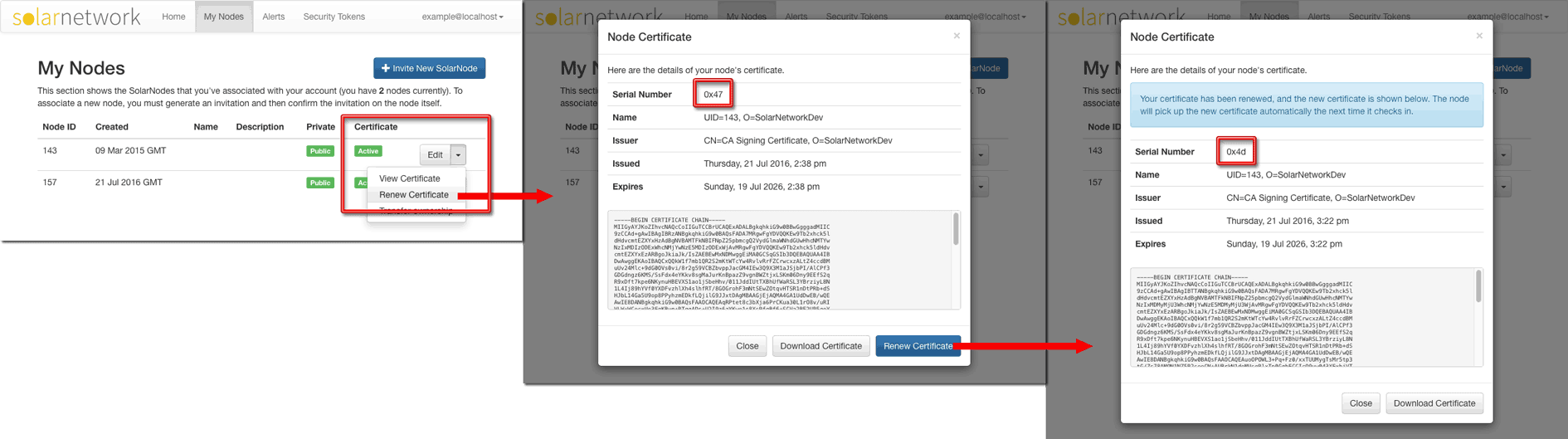Click the scrollbar of the 0x4d certificate text area
The width and height of the screenshot is (1568, 439).
(x=1478, y=286)
